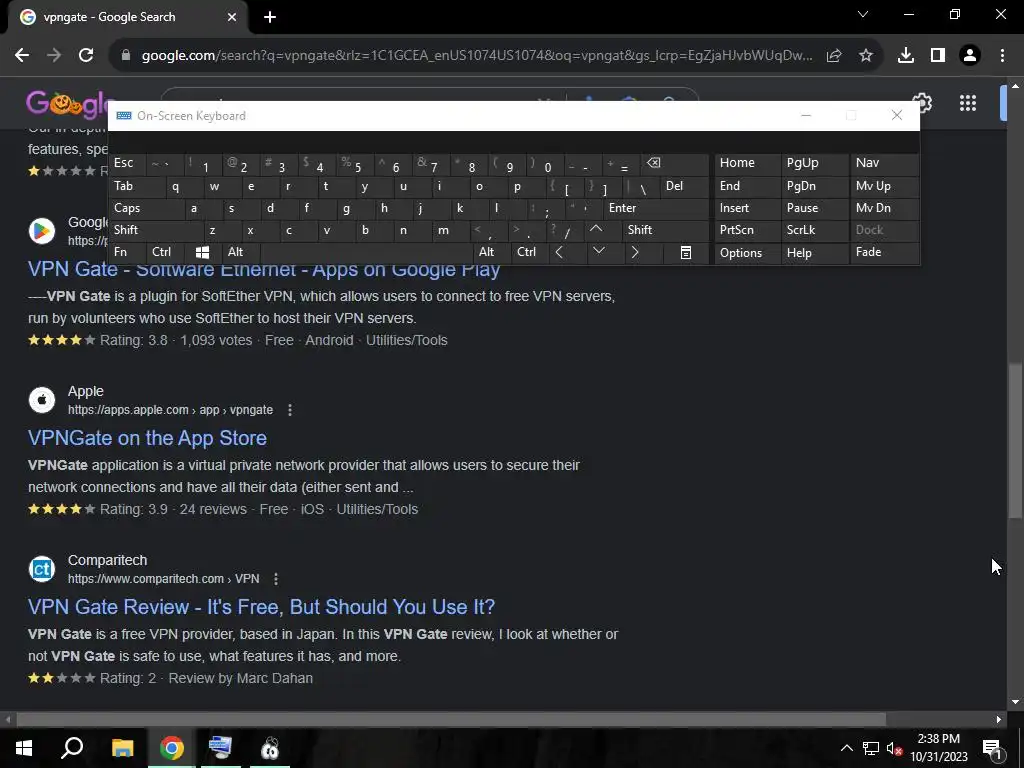The height and width of the screenshot is (768, 1024).
Task: Click the Chrome icon in the taskbar
Action: click(172, 748)
